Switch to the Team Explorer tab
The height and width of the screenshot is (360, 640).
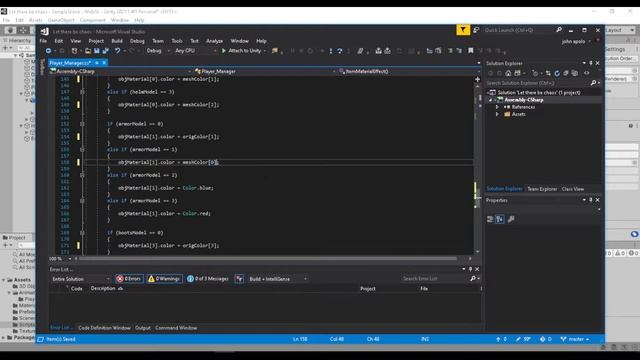tap(542, 189)
